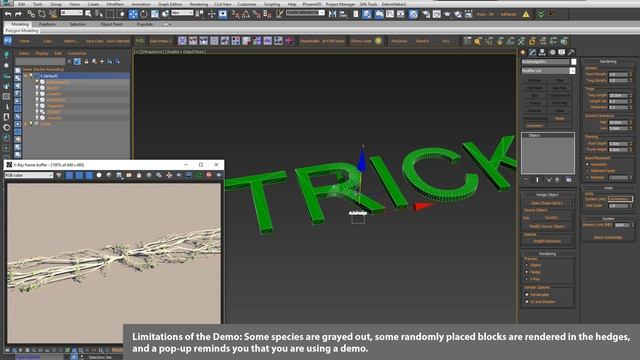Click the Mirror tool icon

pyautogui.click(x=332, y=14)
